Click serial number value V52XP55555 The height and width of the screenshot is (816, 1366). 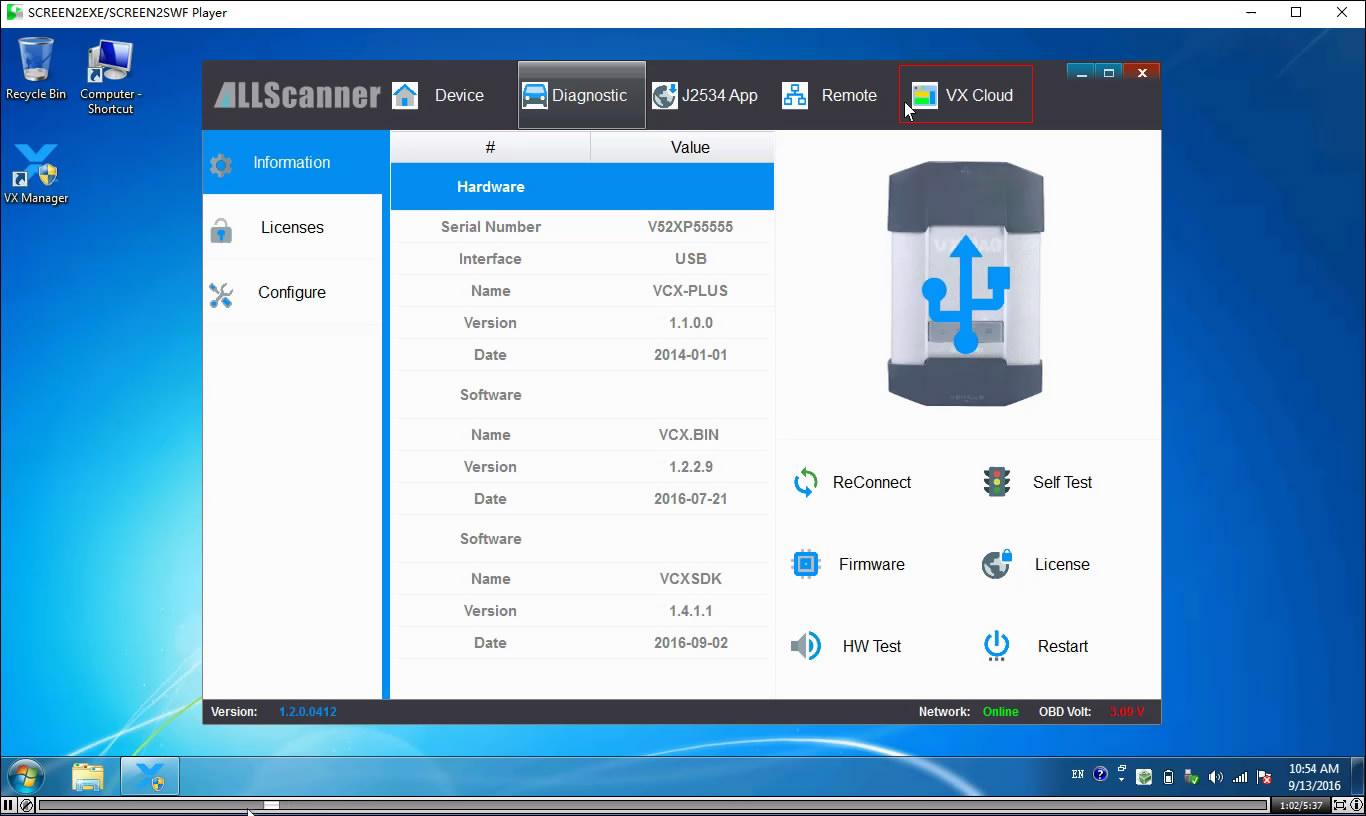point(690,227)
